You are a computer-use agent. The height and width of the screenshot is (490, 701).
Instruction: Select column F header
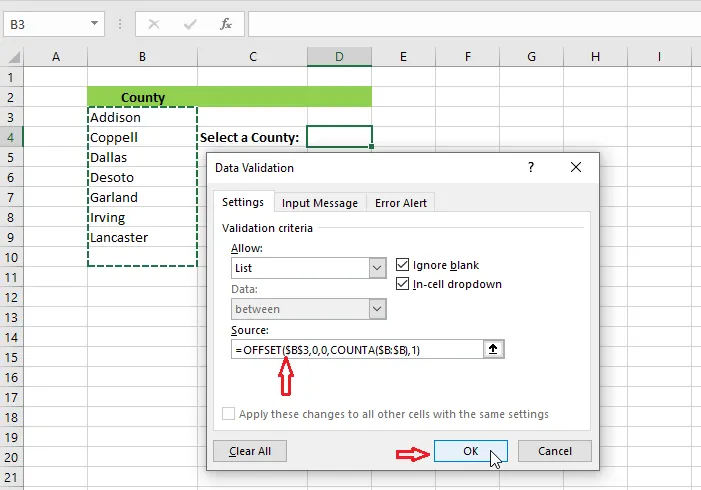tap(468, 57)
